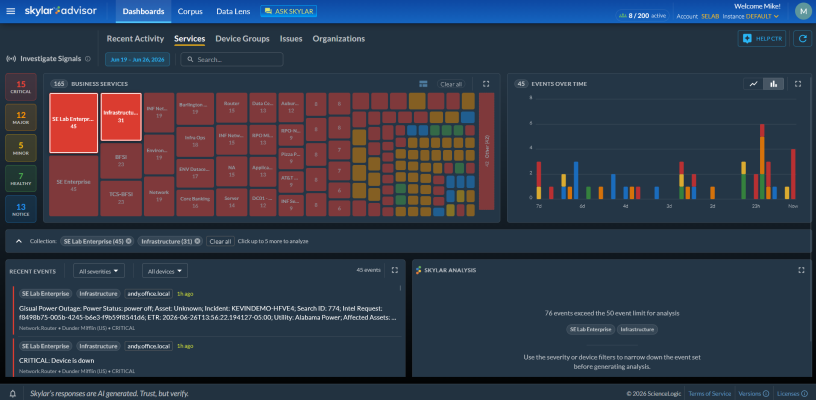Switch to the Dashboards tab

tap(143, 11)
